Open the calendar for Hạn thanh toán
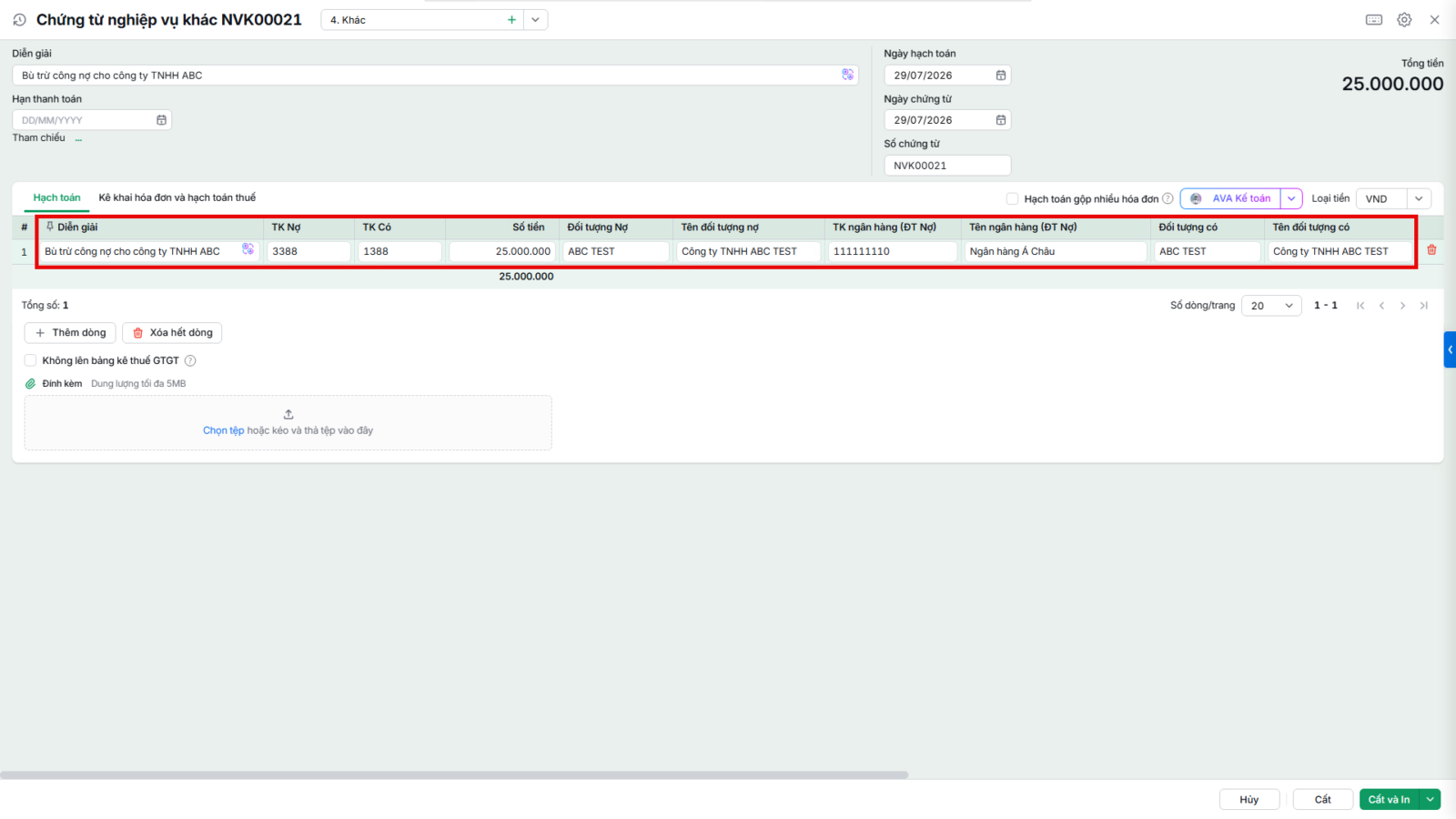The image size is (1456, 819). 161,120
